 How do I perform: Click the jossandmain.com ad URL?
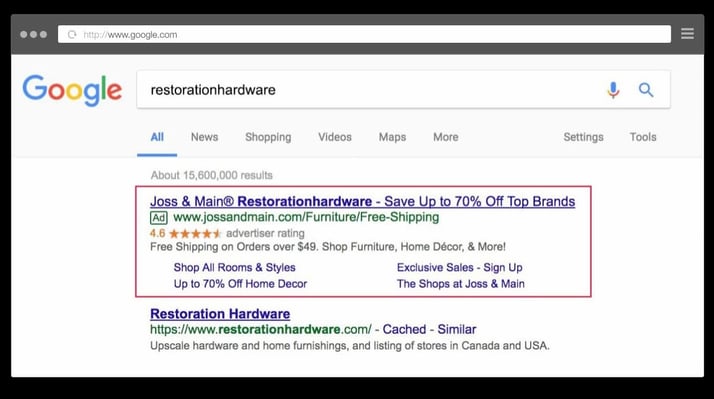click(306, 217)
